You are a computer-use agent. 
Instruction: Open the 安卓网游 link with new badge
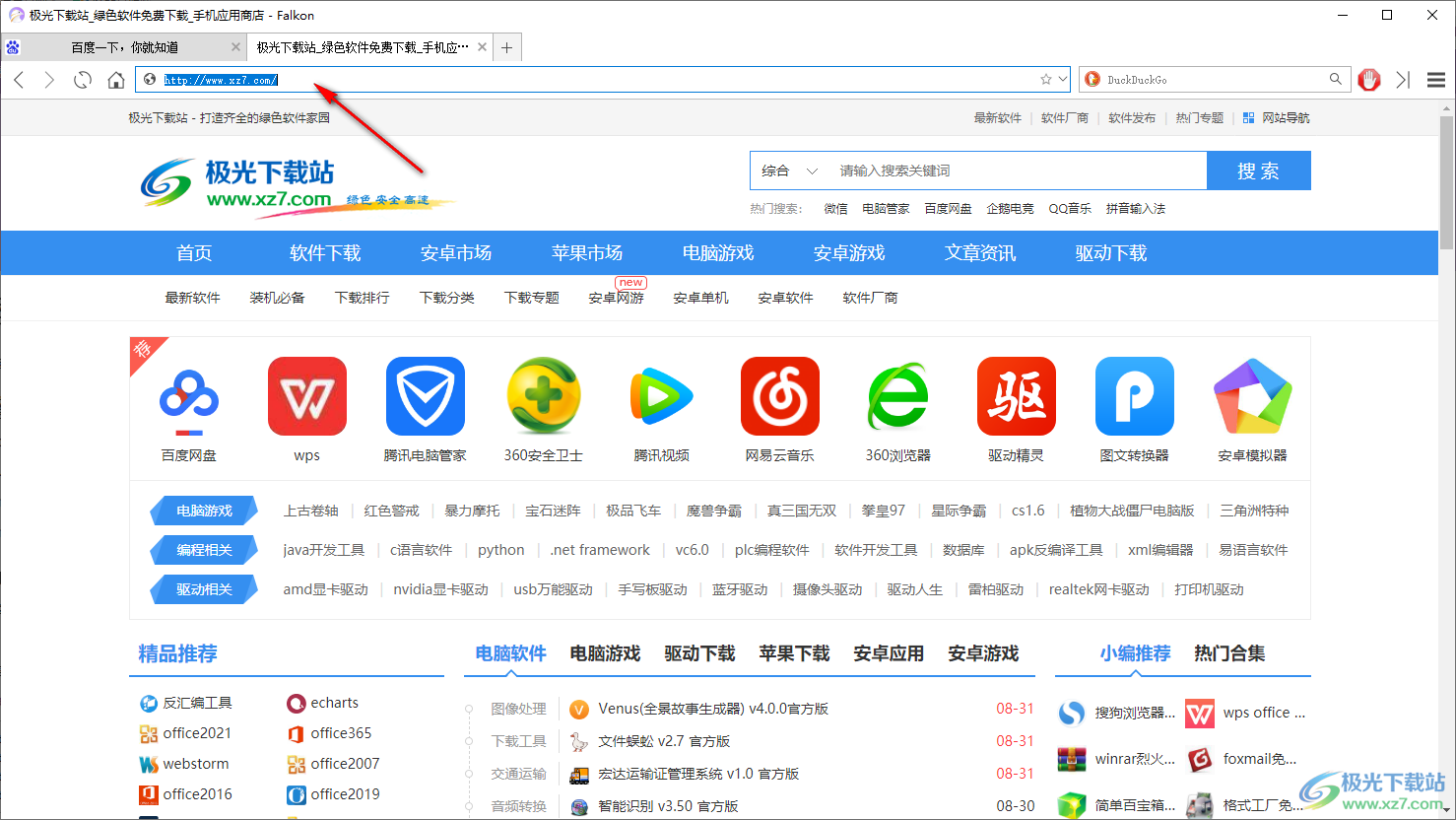click(x=617, y=298)
